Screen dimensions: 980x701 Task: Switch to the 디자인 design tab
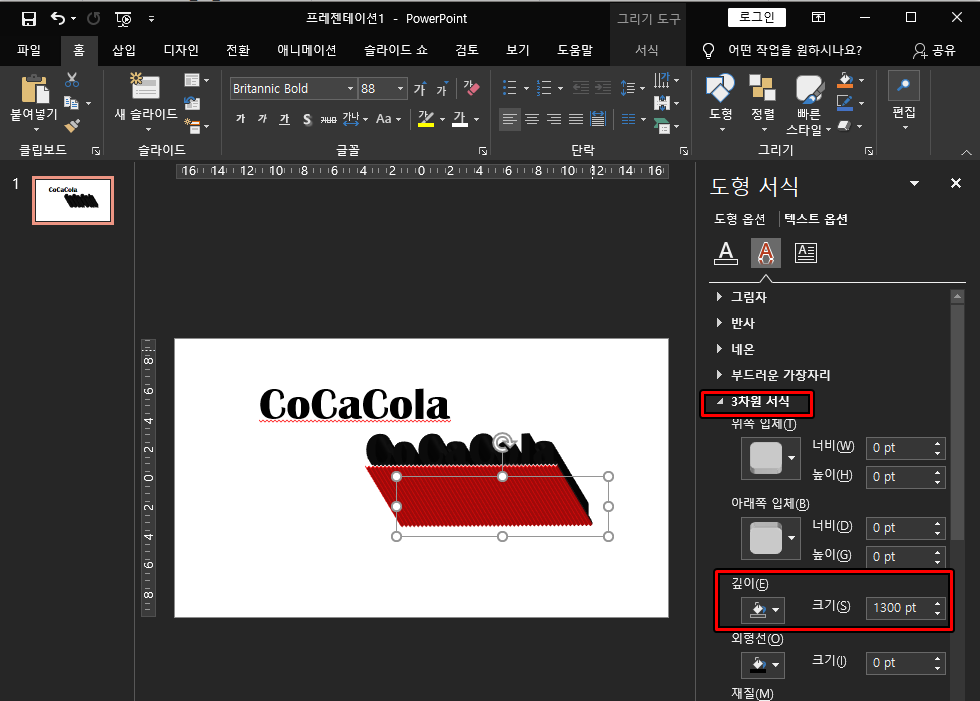click(x=181, y=50)
